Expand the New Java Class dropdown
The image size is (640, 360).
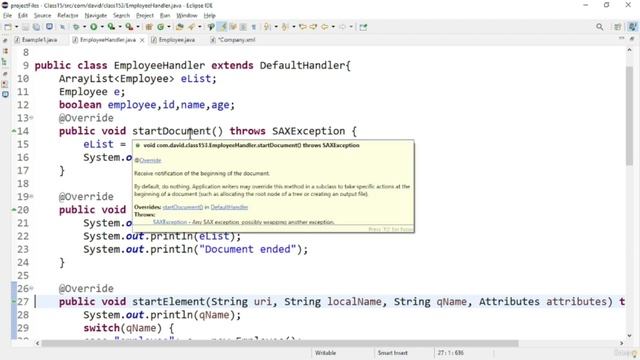169,27
